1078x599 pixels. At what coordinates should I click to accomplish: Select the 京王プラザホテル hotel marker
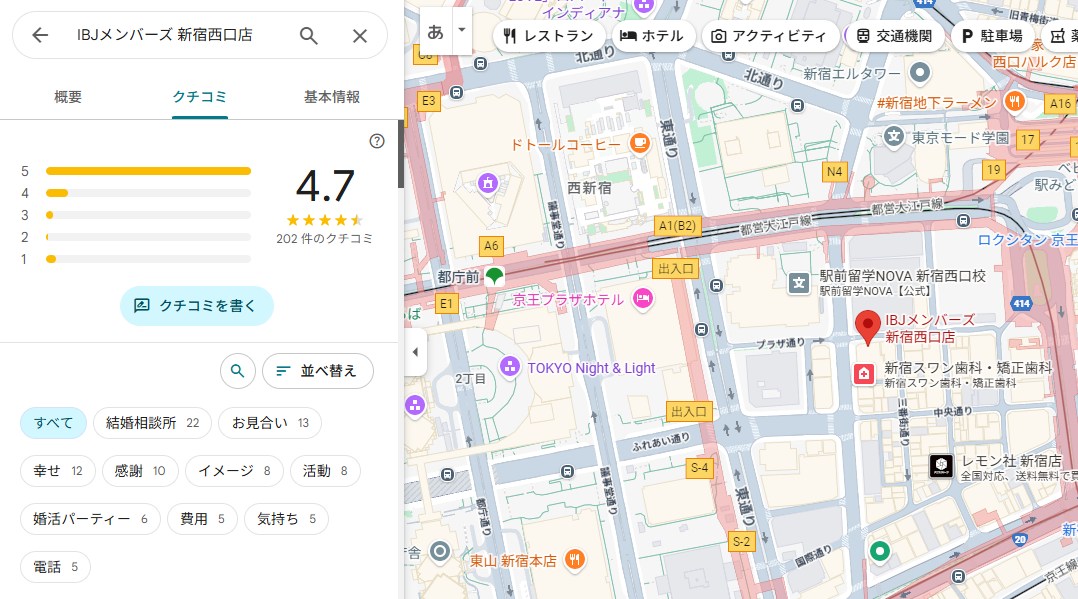click(643, 298)
